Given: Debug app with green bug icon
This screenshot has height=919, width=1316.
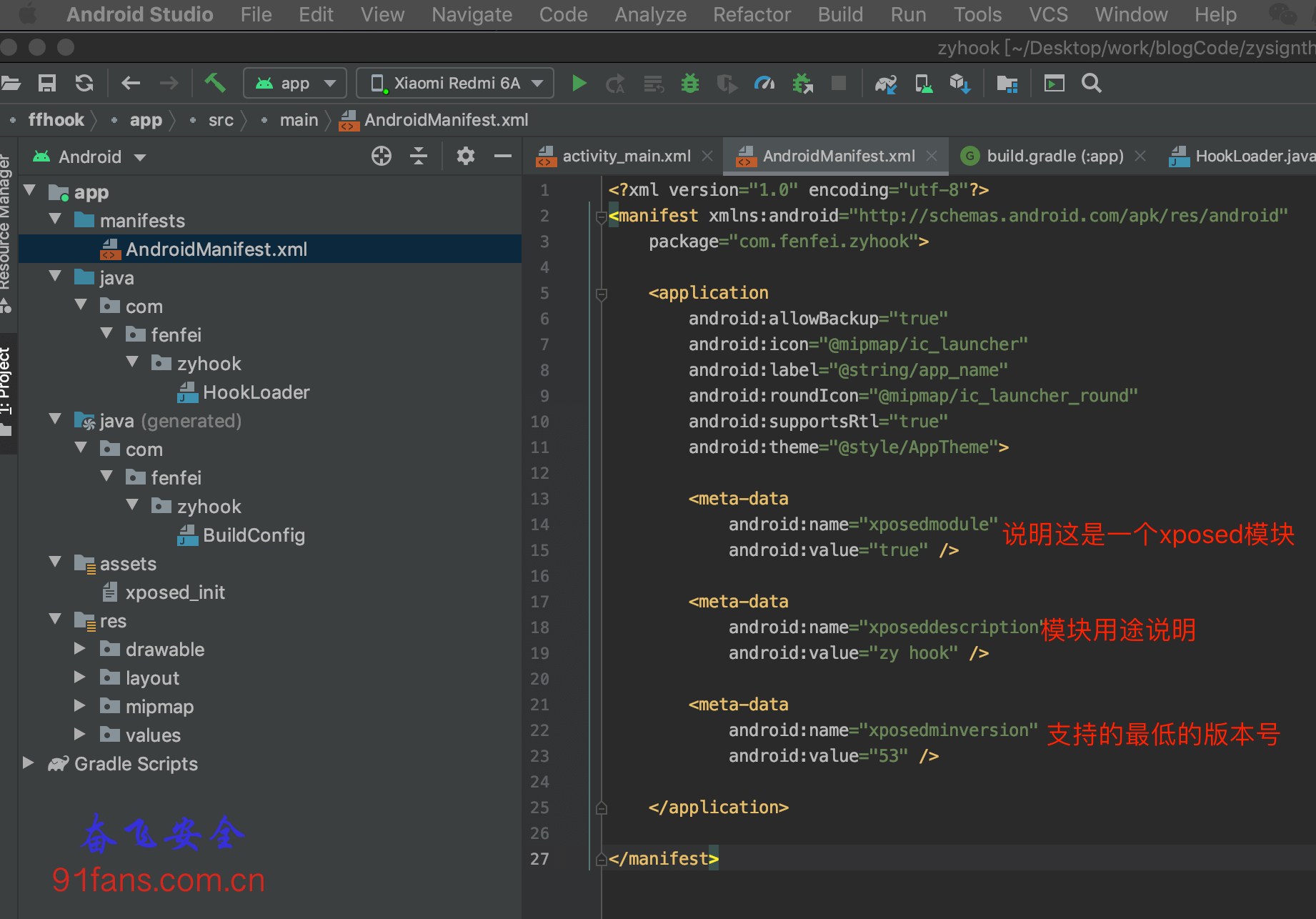Looking at the screenshot, I should [690, 84].
